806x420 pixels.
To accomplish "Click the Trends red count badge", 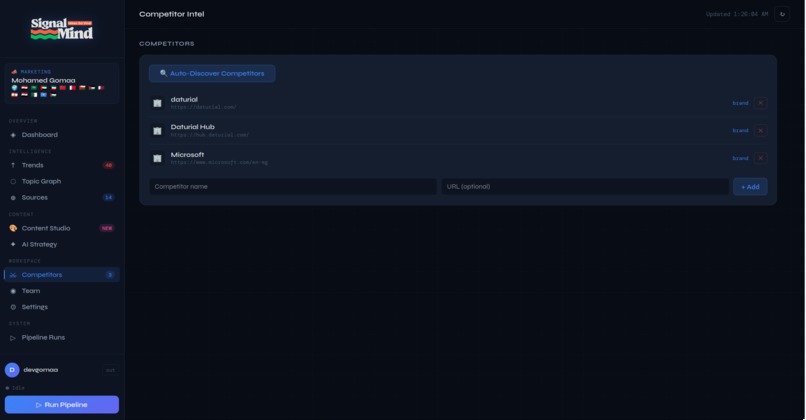I will click(x=108, y=166).
